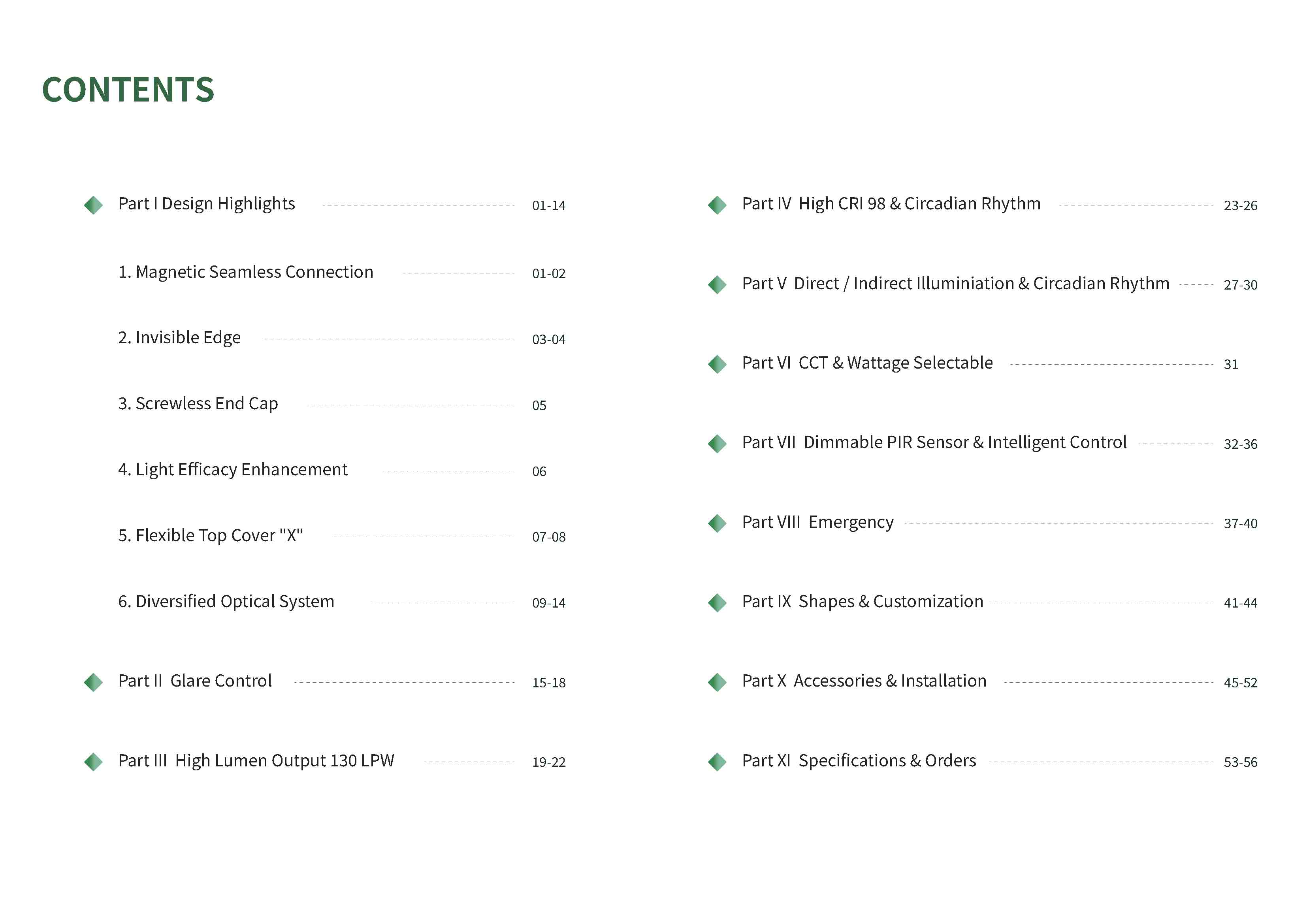Open Part IX Shapes & Customization entry

863,602
